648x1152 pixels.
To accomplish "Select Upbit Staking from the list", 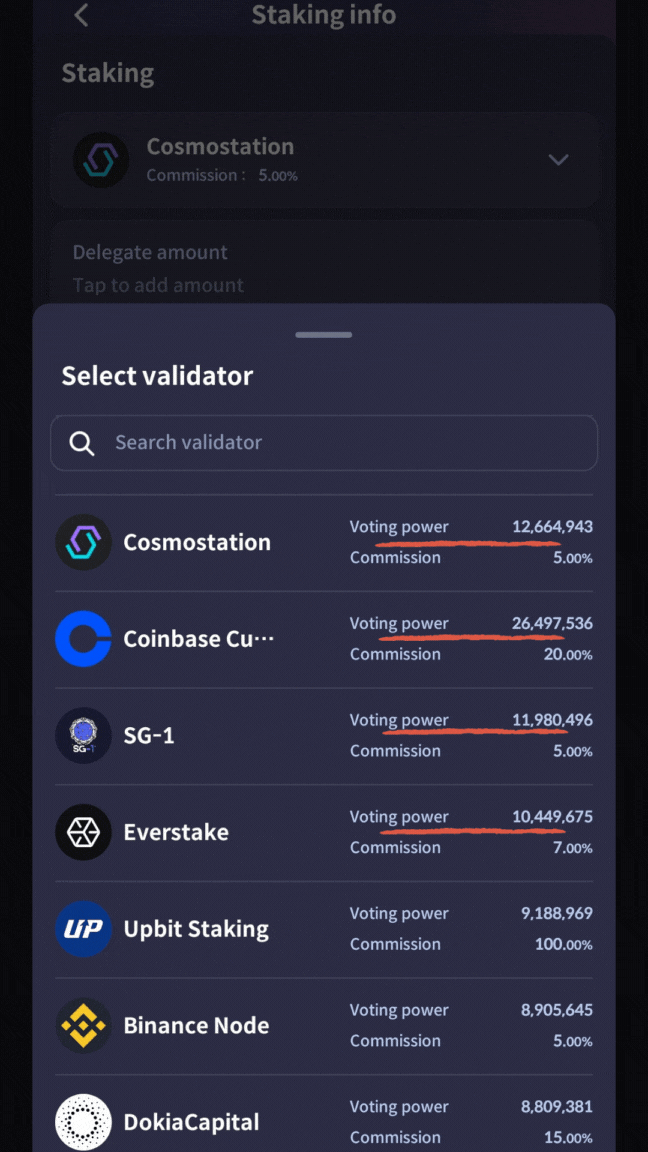I will click(196, 929).
